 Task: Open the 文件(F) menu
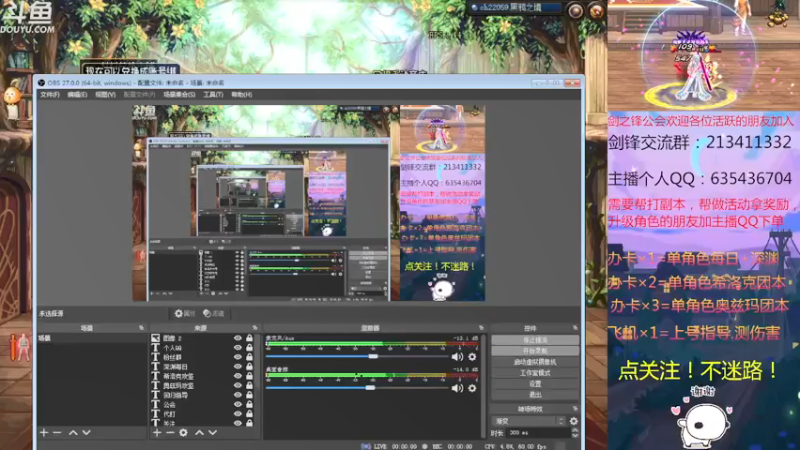[49, 95]
